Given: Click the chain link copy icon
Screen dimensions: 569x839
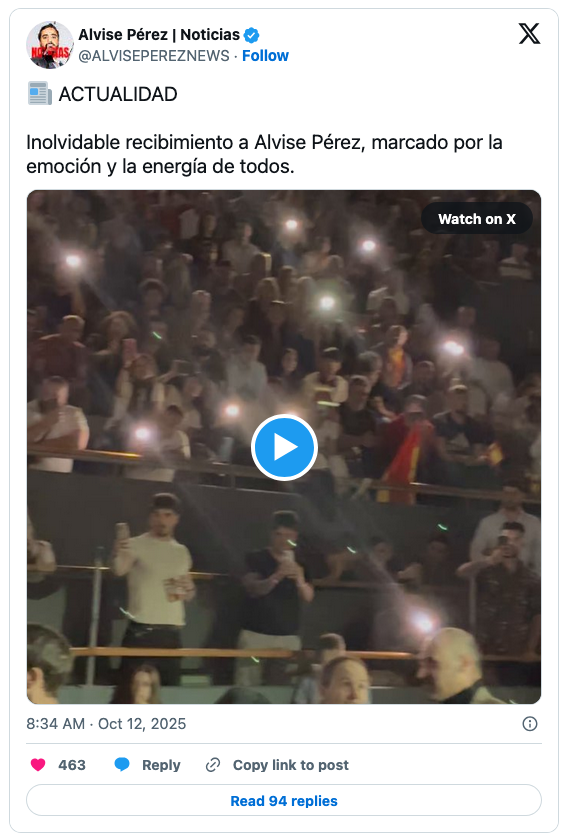Looking at the screenshot, I should pos(213,765).
